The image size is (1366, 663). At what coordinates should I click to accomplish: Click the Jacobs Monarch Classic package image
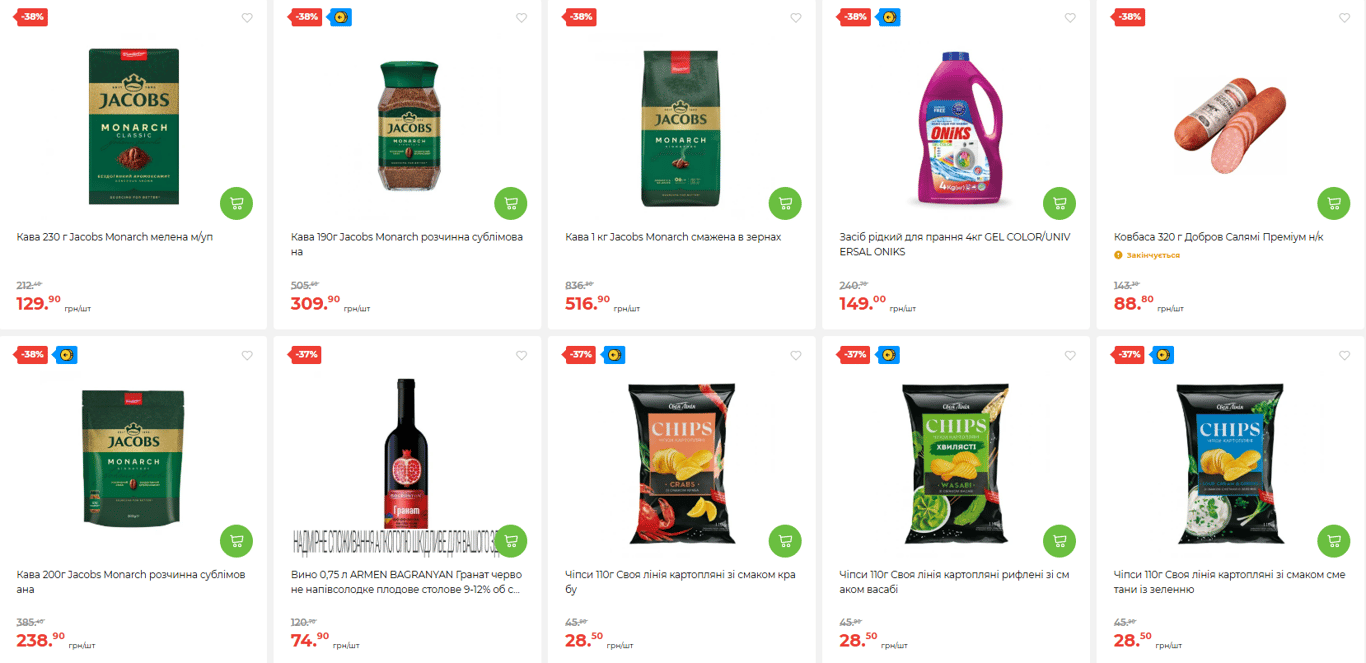pos(133,126)
